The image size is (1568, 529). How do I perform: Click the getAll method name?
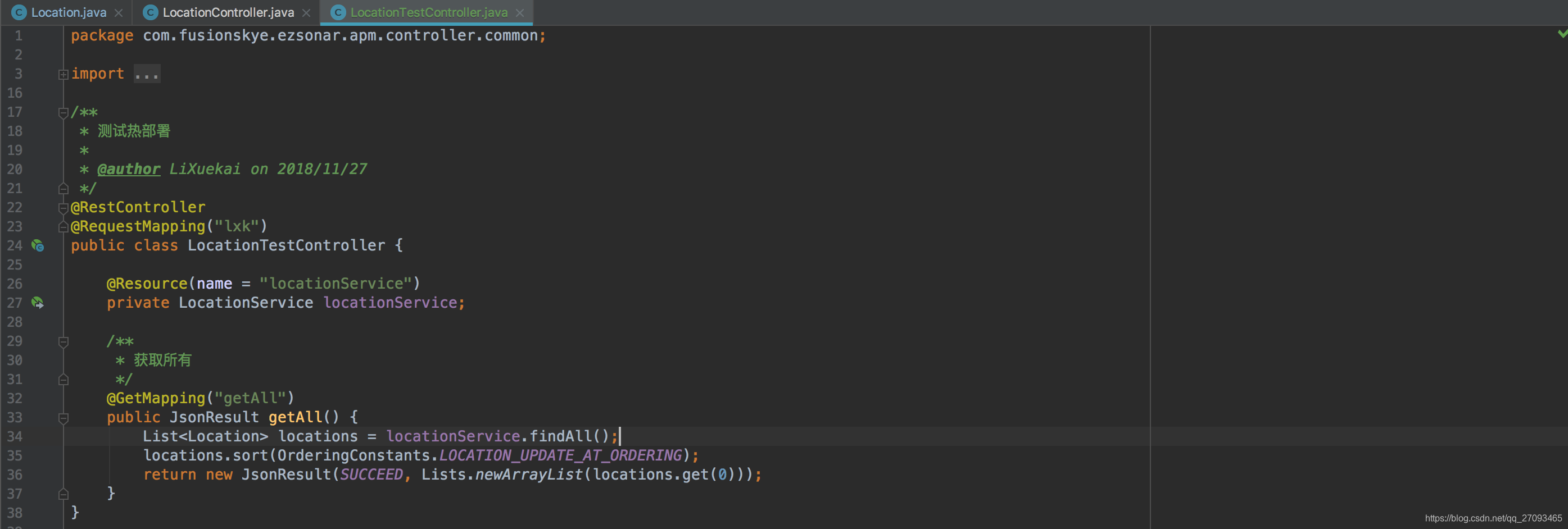pos(295,417)
